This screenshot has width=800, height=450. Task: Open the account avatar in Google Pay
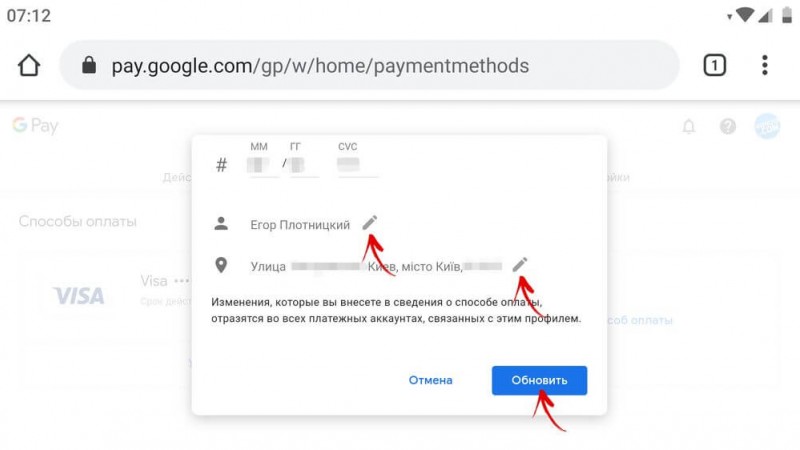point(767,126)
